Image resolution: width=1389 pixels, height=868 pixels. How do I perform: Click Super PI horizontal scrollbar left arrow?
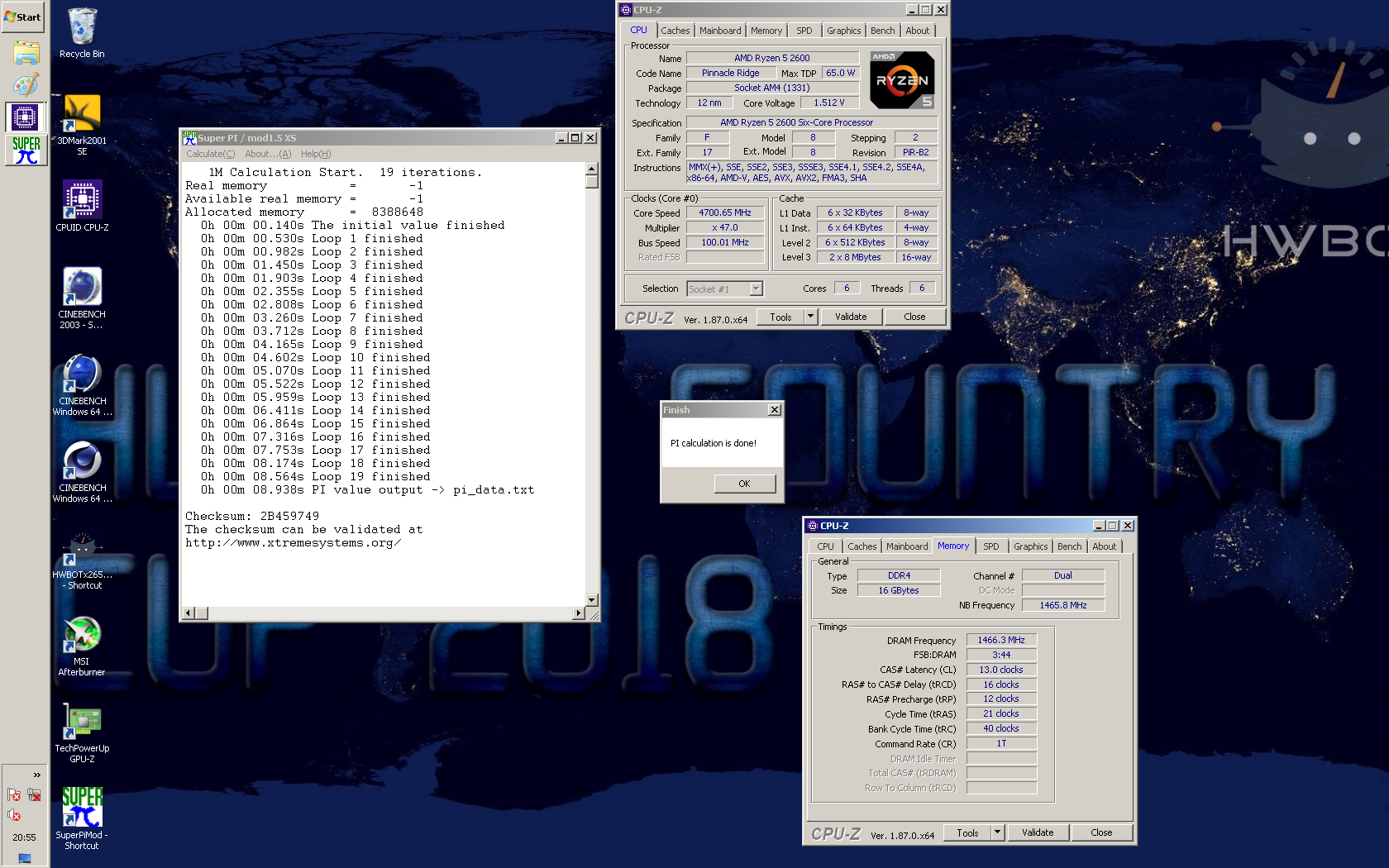pyautogui.click(x=188, y=613)
